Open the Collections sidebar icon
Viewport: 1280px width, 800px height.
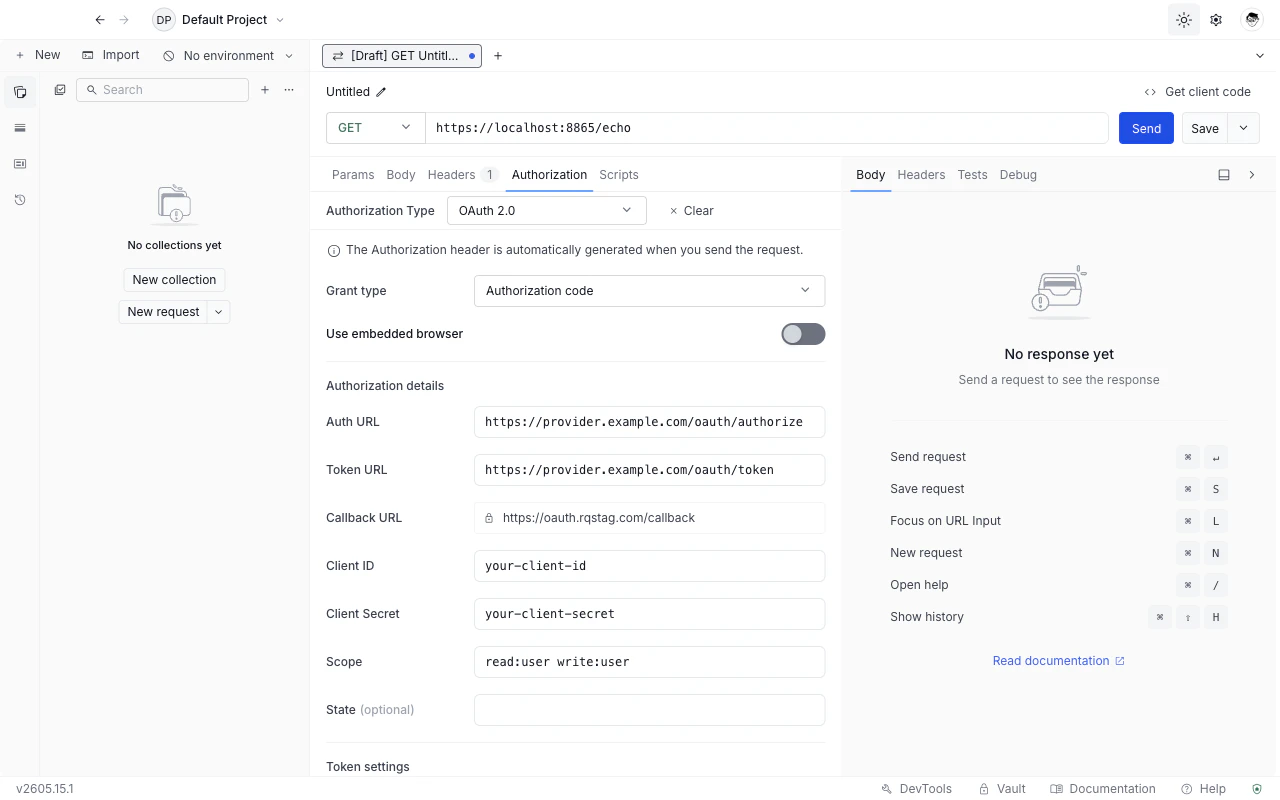(20, 92)
